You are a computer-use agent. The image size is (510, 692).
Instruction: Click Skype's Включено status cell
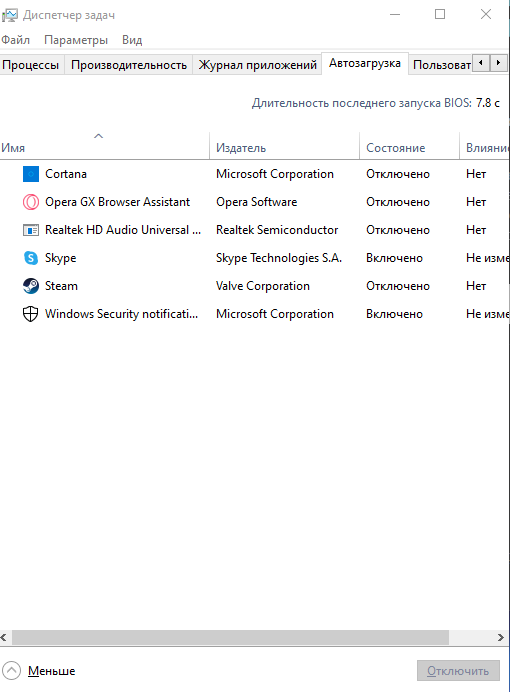[394, 258]
